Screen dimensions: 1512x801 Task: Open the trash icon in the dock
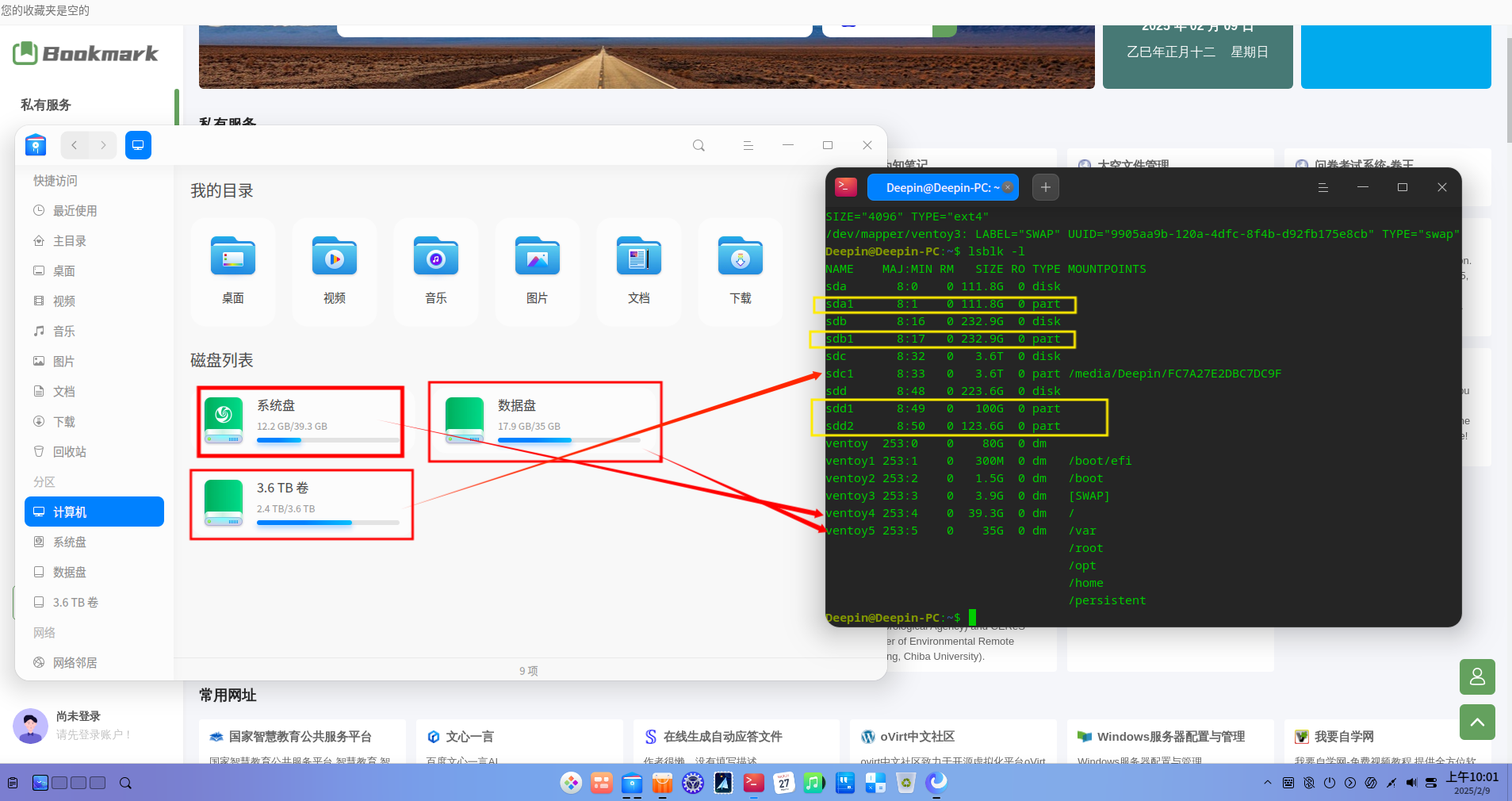pyautogui.click(x=905, y=783)
